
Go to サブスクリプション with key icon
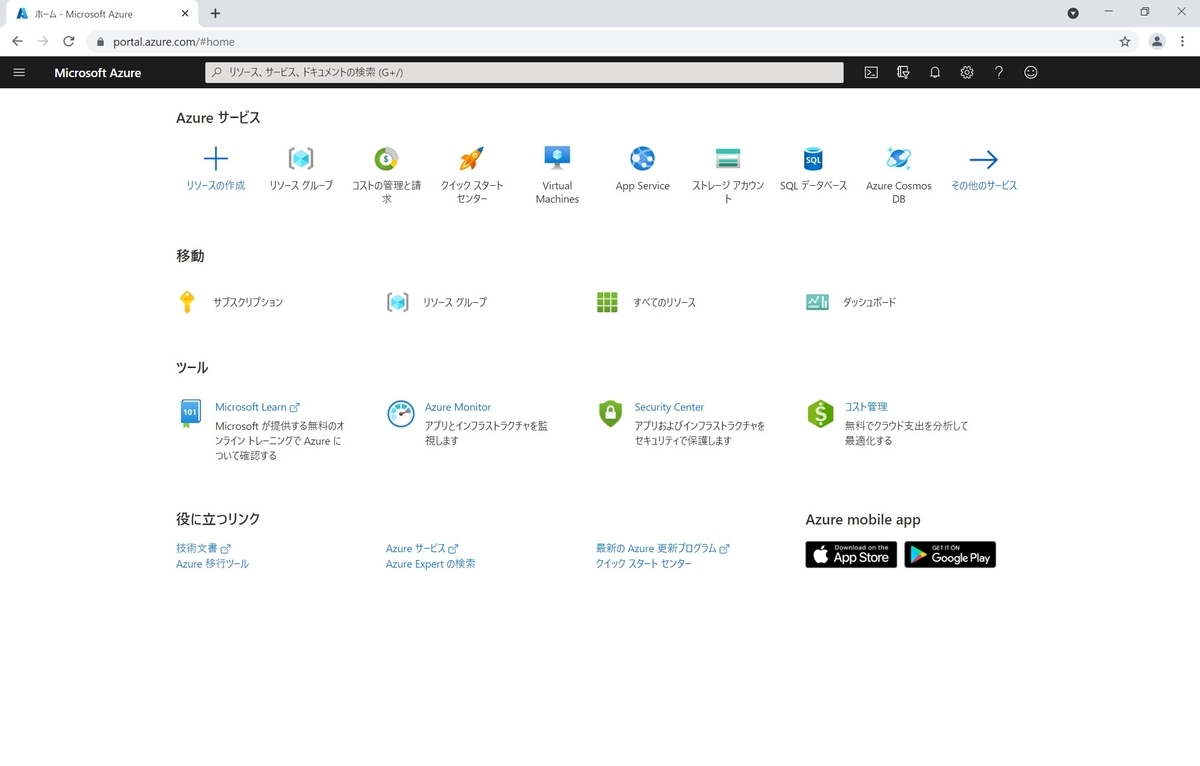pyautogui.click(x=230, y=302)
